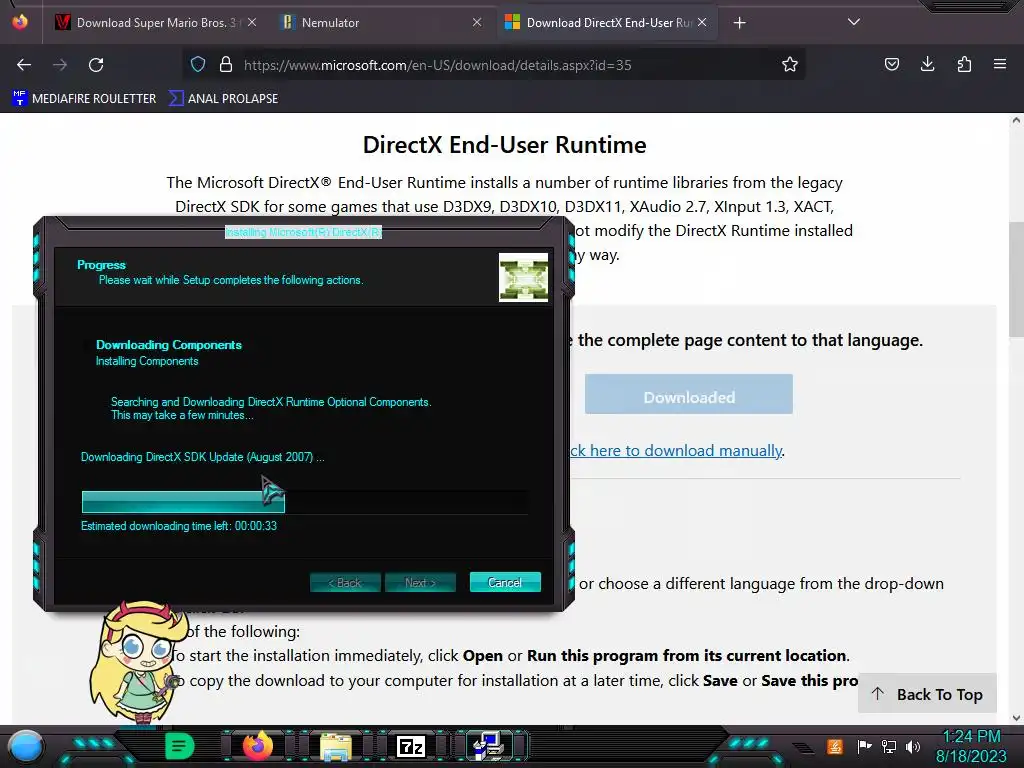Click the taskbar clock and date
Screen dimensions: 1024x768
[x=971, y=746]
